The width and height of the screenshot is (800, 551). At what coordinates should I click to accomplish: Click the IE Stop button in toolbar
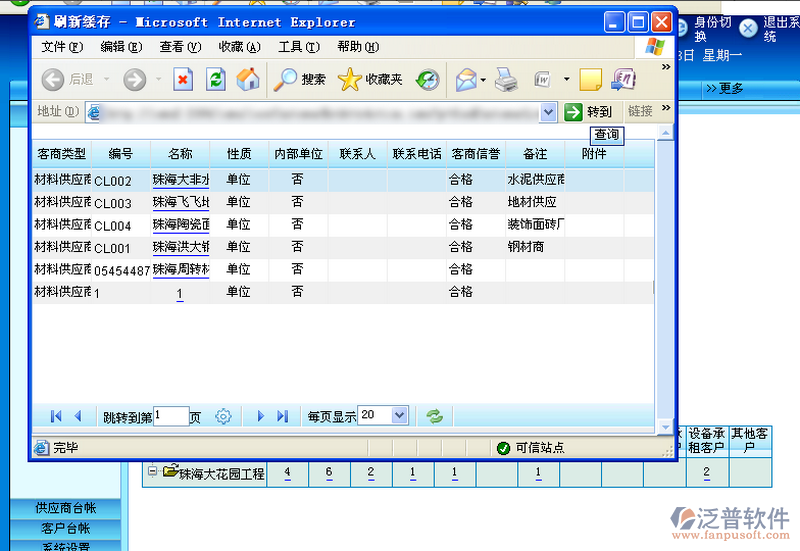183,79
